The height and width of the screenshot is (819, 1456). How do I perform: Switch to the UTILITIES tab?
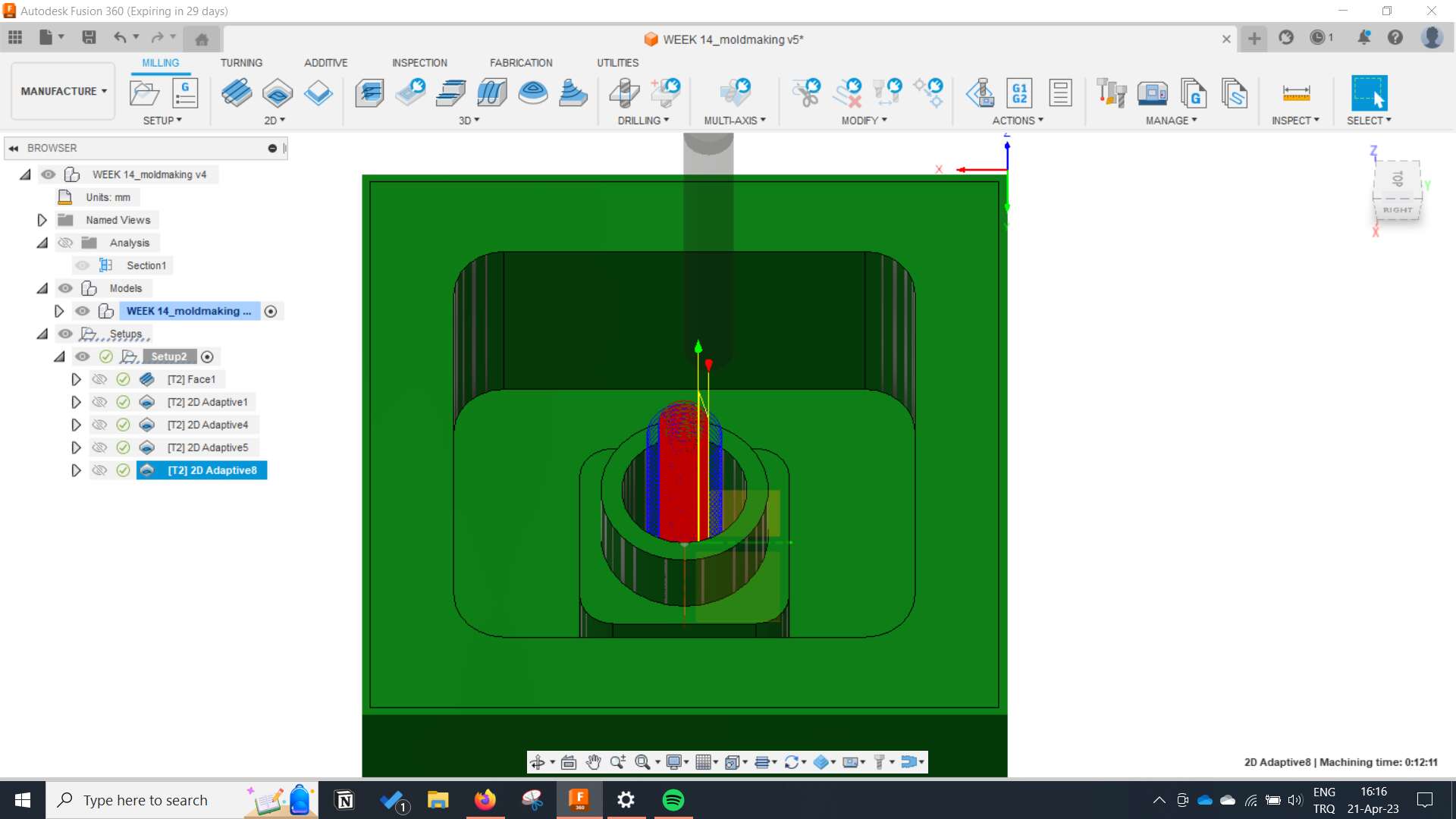pos(617,63)
